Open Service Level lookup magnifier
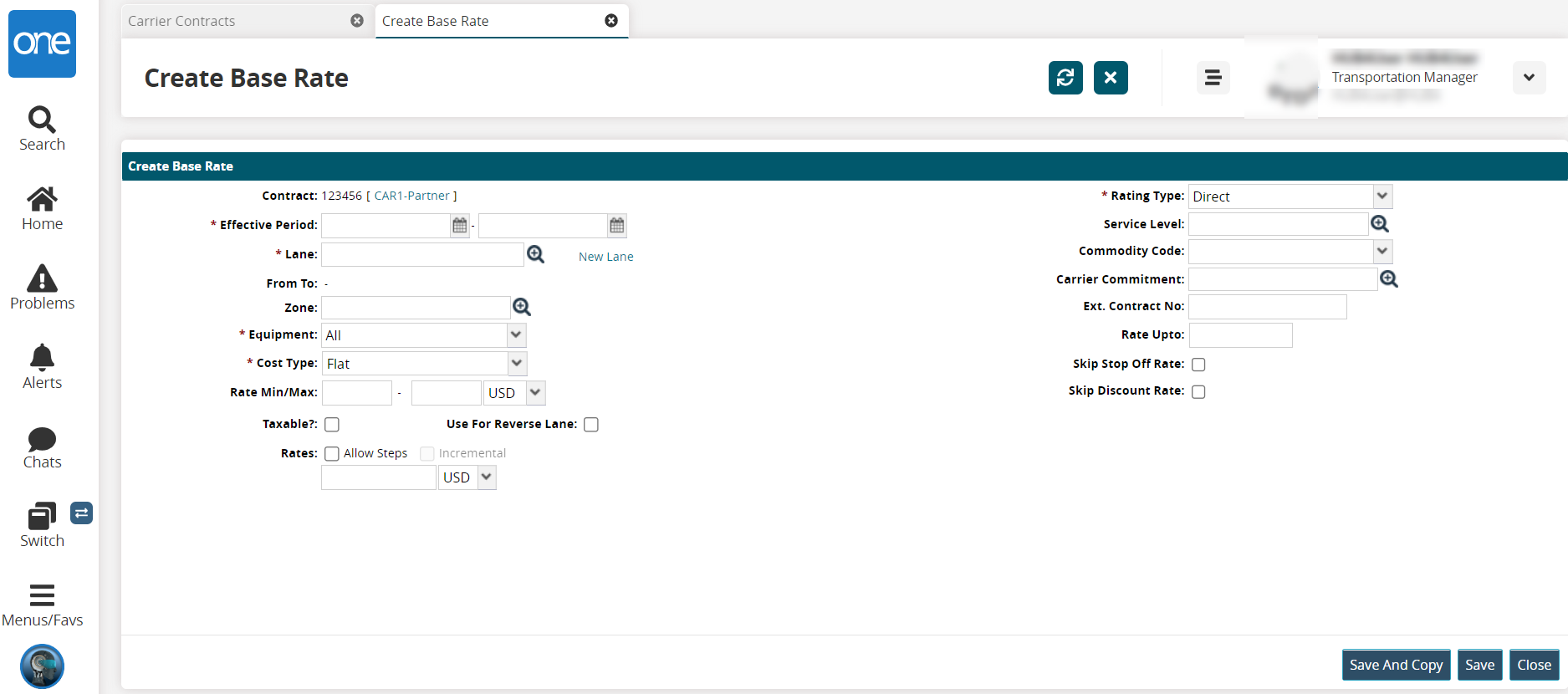The width and height of the screenshot is (1568, 694). 1380,224
